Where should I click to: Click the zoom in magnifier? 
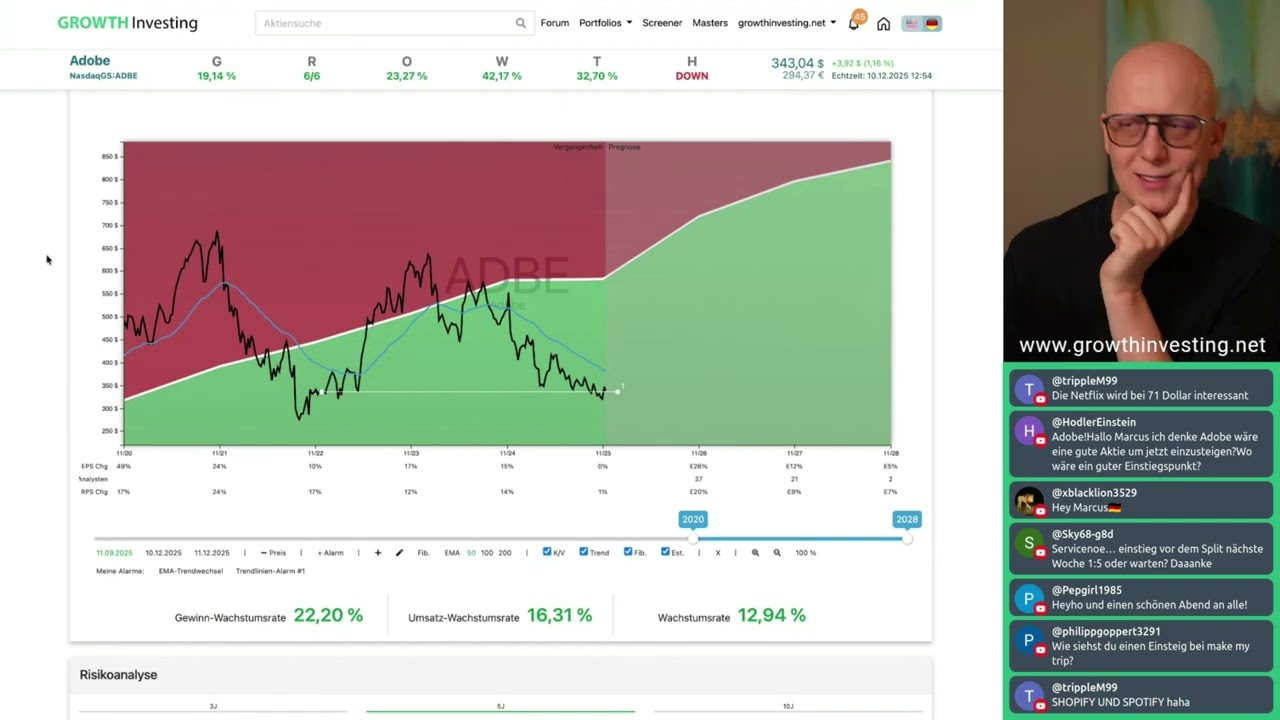755,553
